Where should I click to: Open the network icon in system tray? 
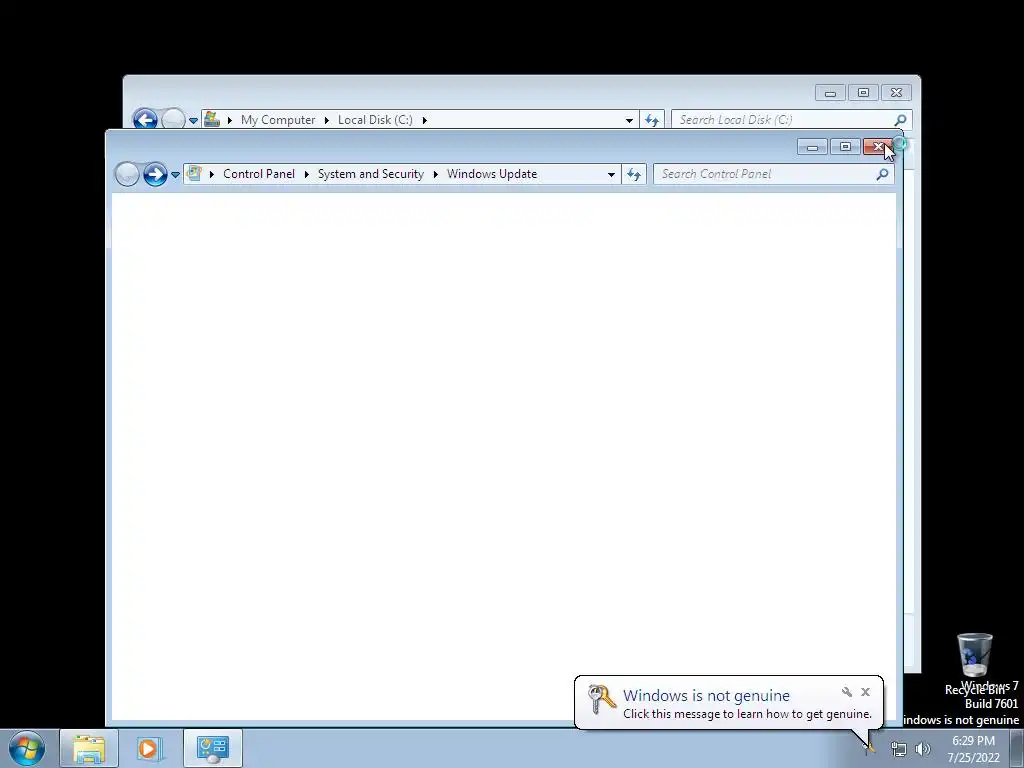point(899,749)
